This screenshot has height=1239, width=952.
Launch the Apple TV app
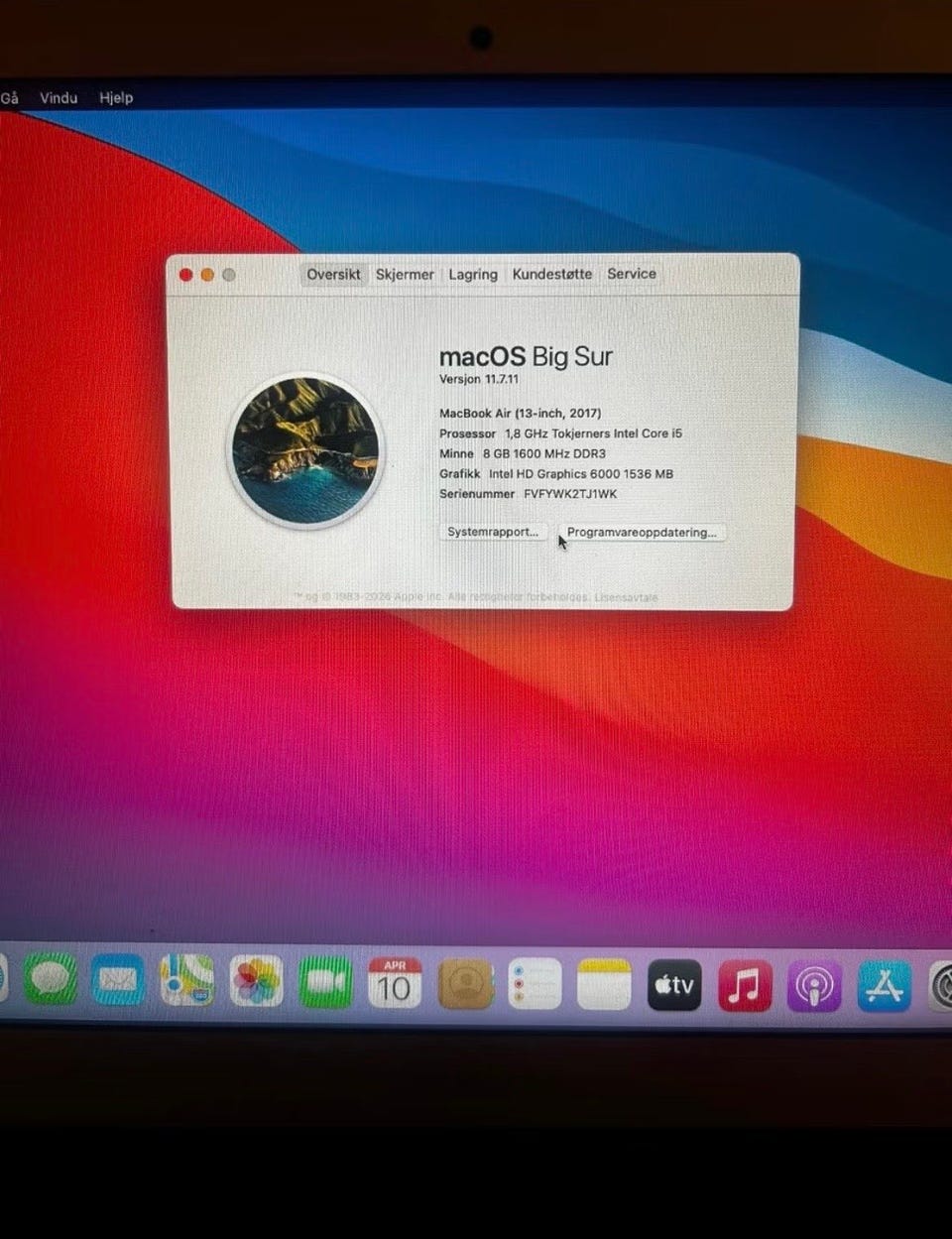point(674,985)
